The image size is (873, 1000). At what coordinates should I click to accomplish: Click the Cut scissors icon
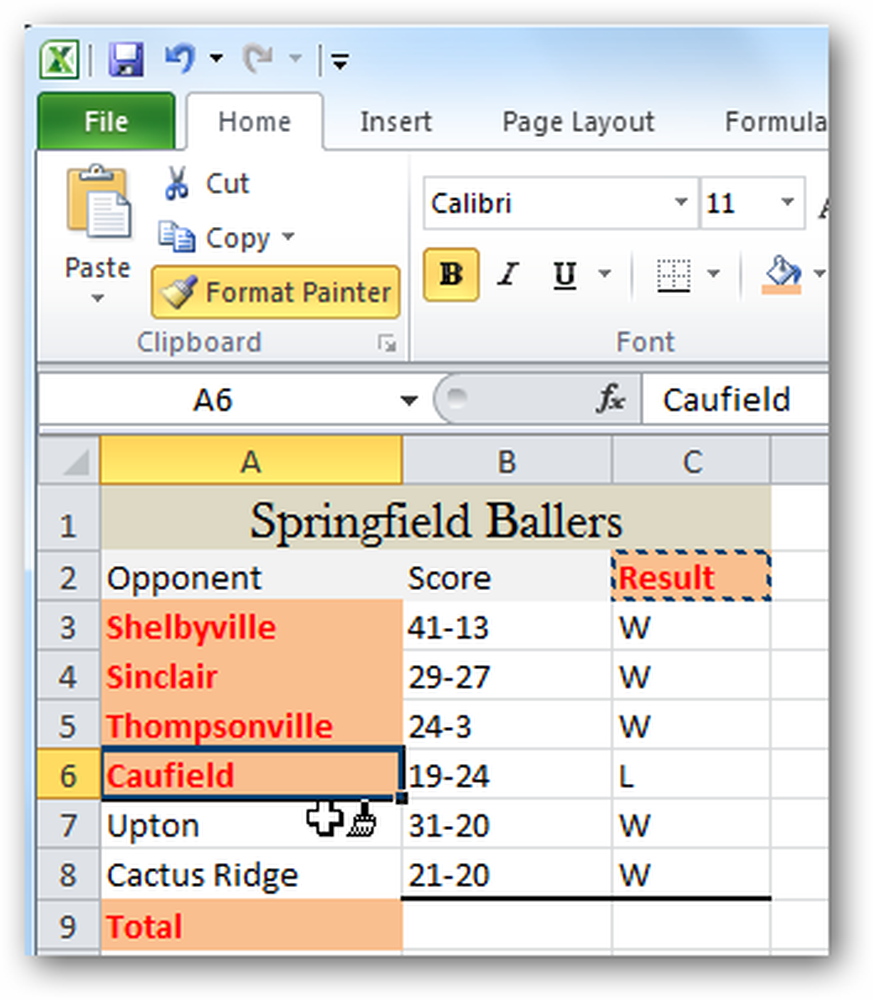click(x=177, y=184)
